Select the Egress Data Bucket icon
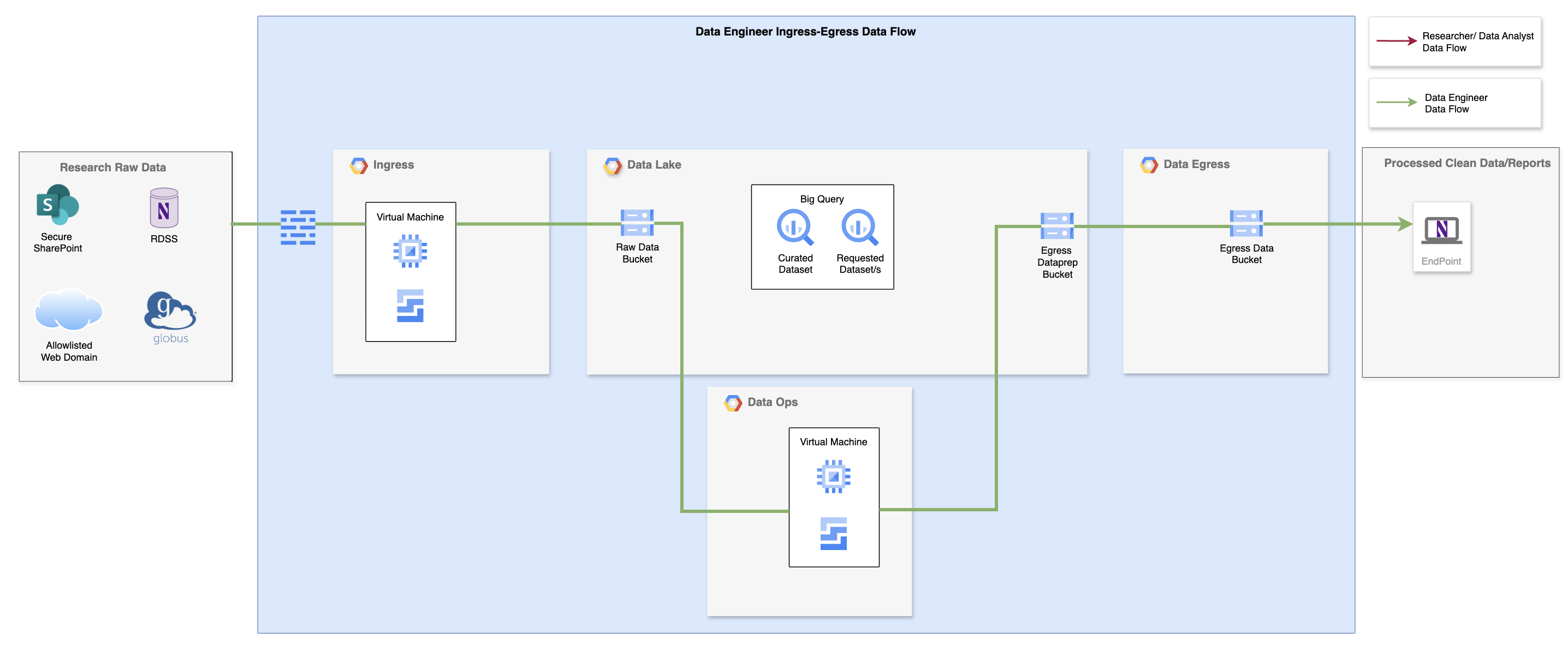The width and height of the screenshot is (1568, 645). coord(1245,223)
